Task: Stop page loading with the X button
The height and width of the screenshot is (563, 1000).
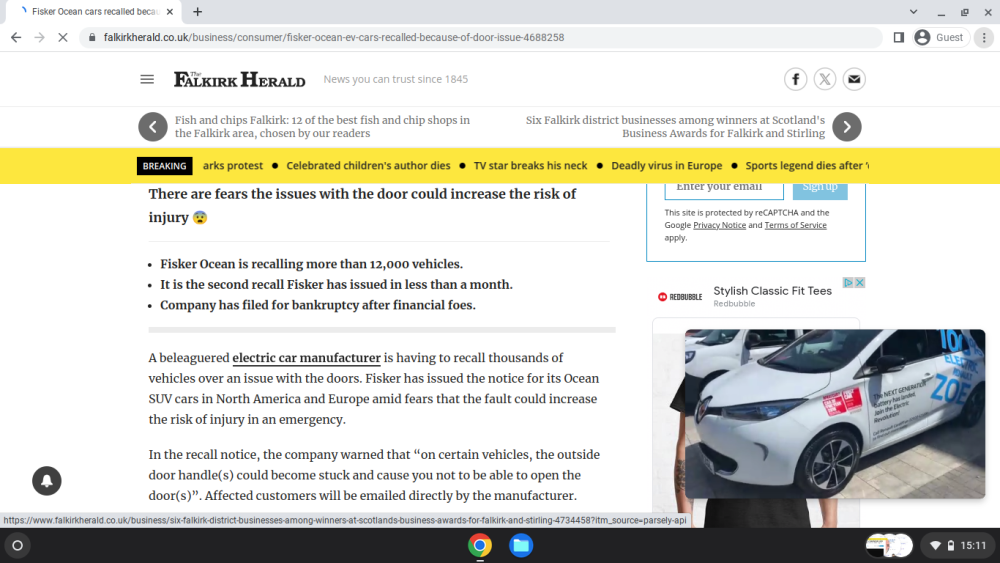Action: tap(62, 38)
